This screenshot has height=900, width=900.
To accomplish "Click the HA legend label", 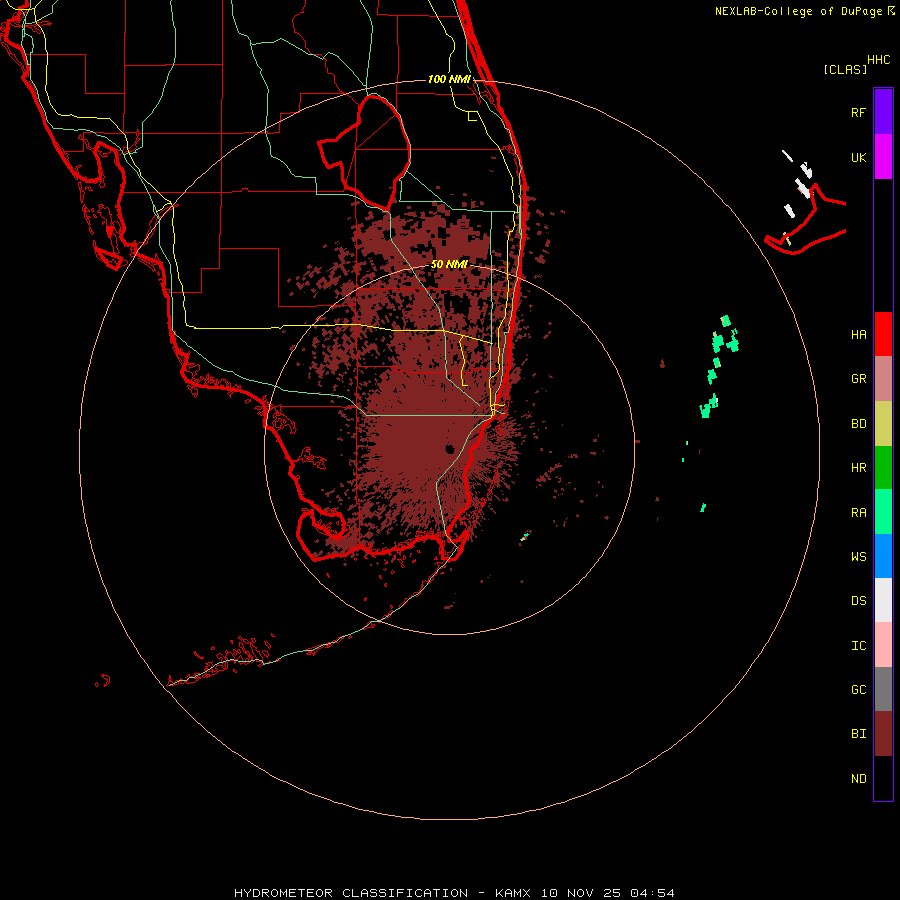I will pos(858,334).
